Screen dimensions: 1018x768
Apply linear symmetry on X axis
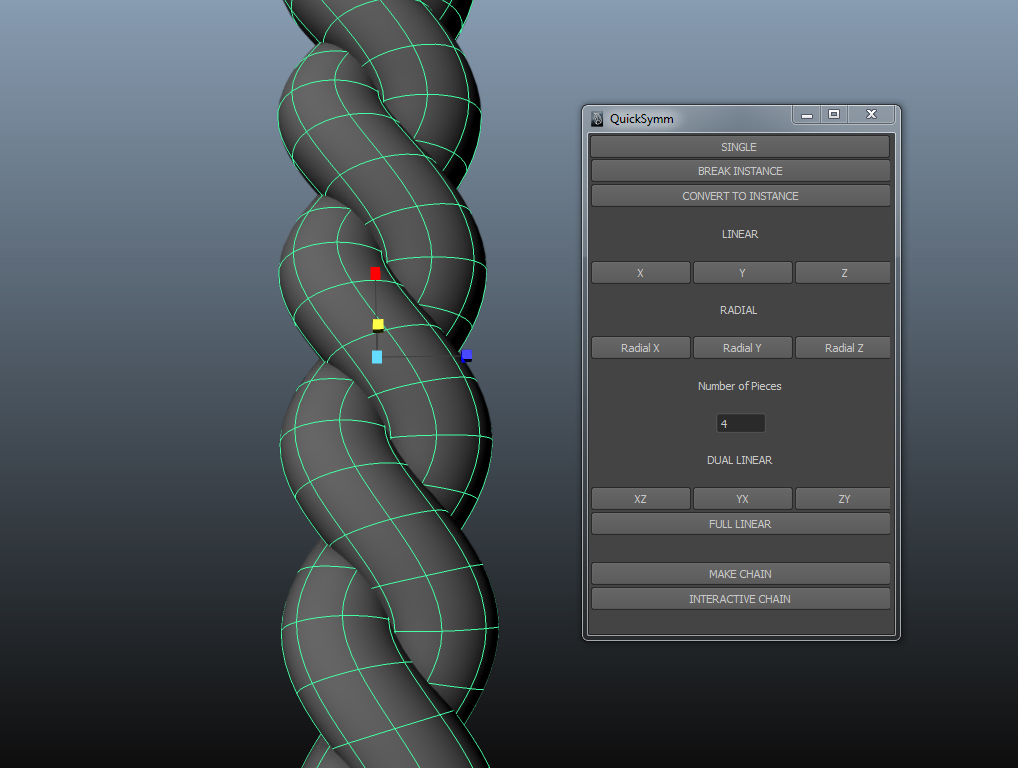pos(640,272)
